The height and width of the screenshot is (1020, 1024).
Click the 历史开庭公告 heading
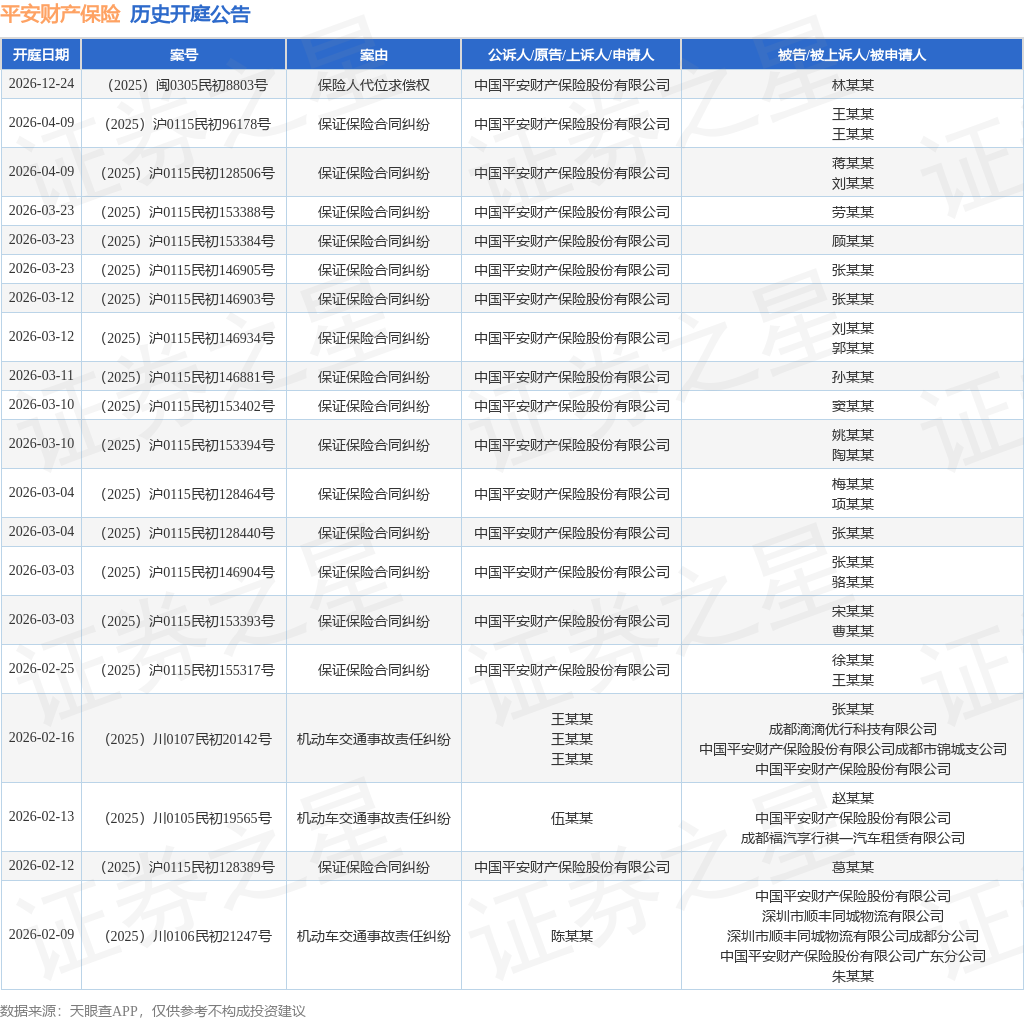point(190,15)
